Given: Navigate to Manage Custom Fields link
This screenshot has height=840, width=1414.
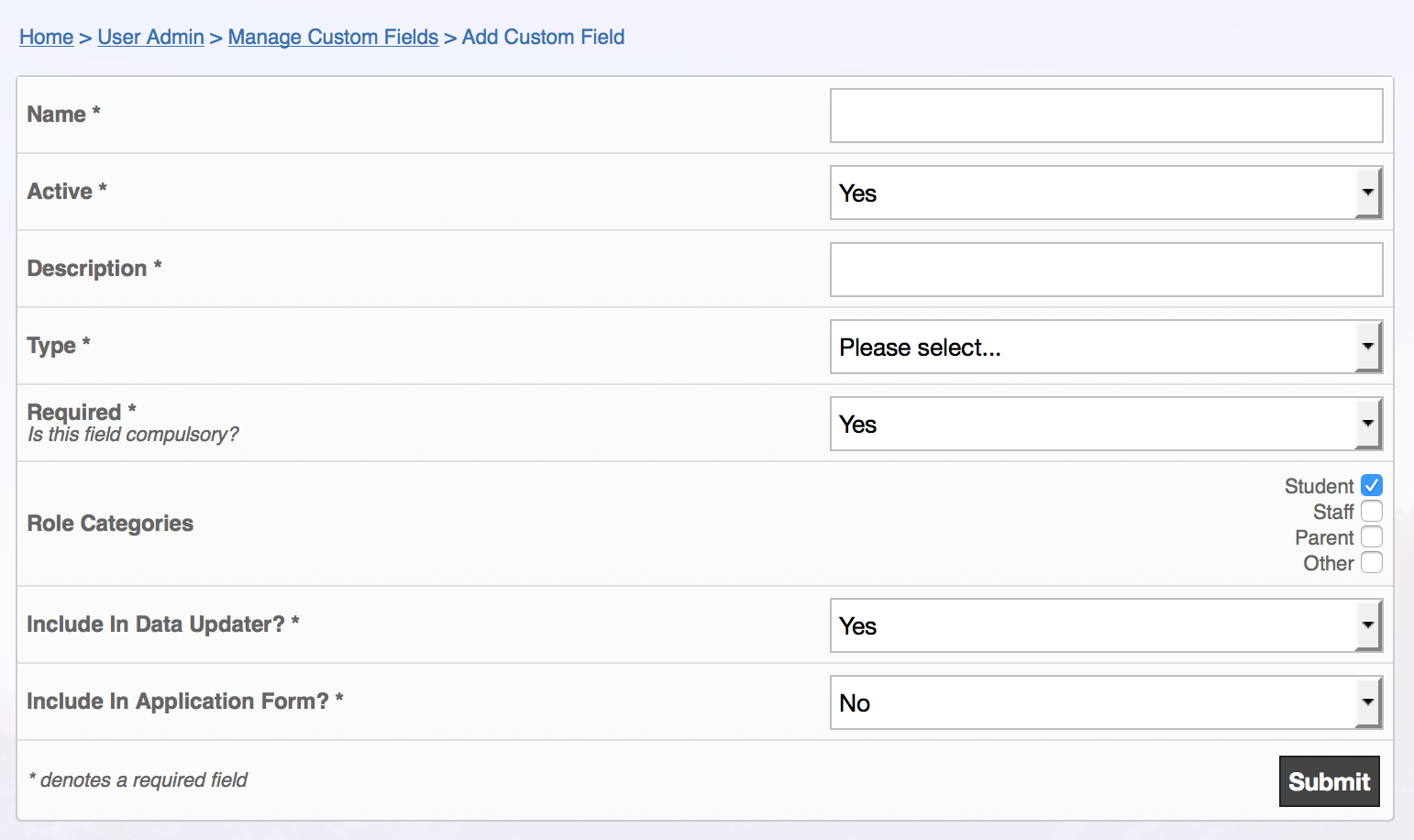Looking at the screenshot, I should point(333,37).
